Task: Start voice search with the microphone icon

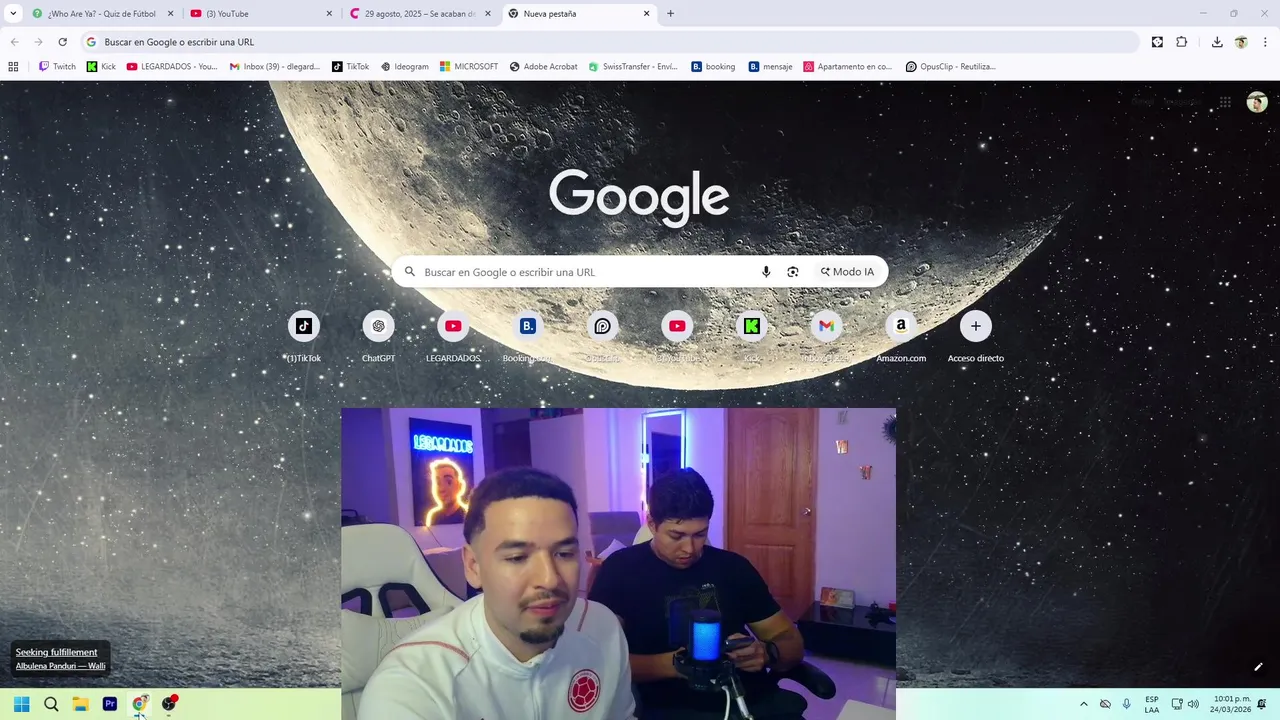Action: [766, 272]
